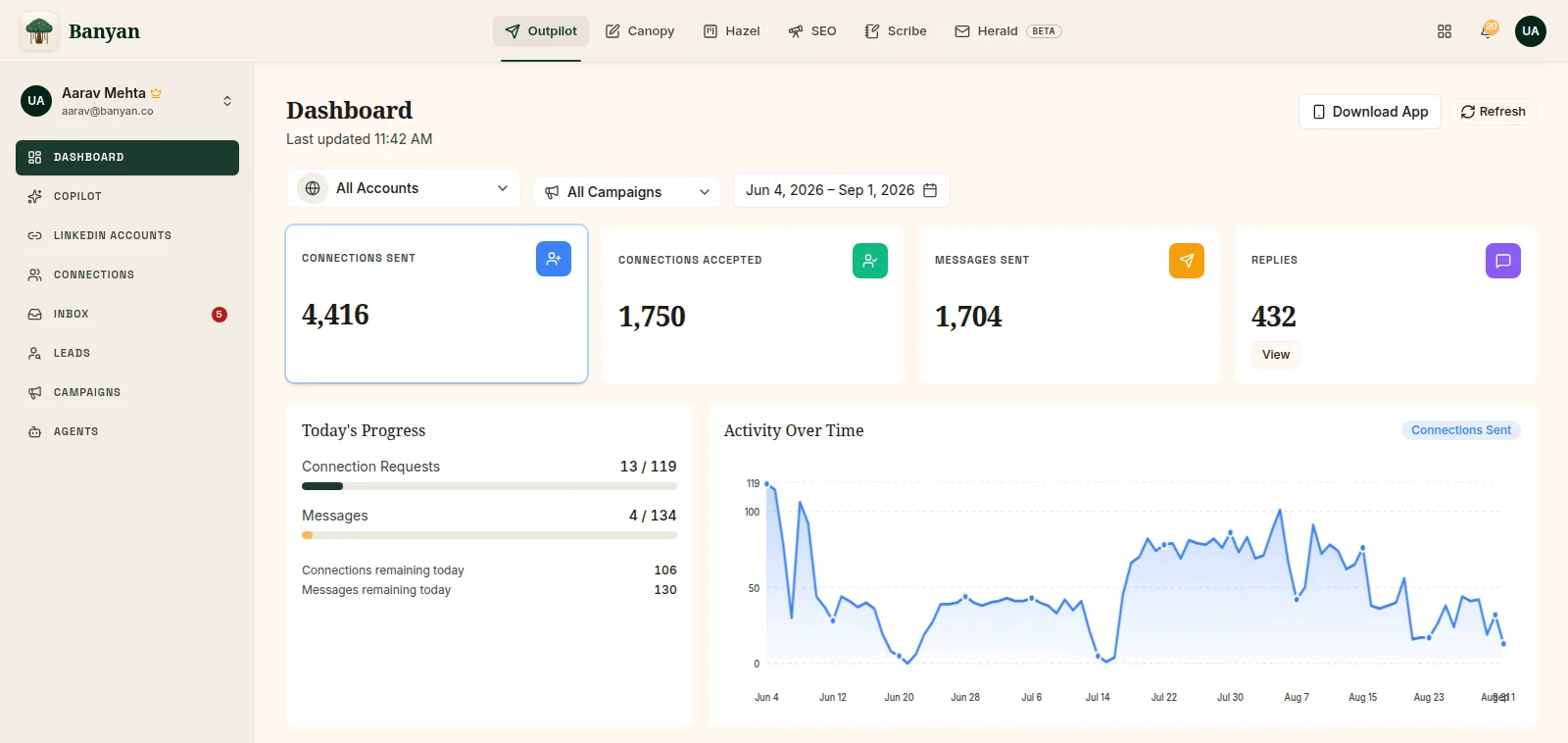1568x743 pixels.
Task: Click the chart peak point at 119
Action: pos(766,483)
